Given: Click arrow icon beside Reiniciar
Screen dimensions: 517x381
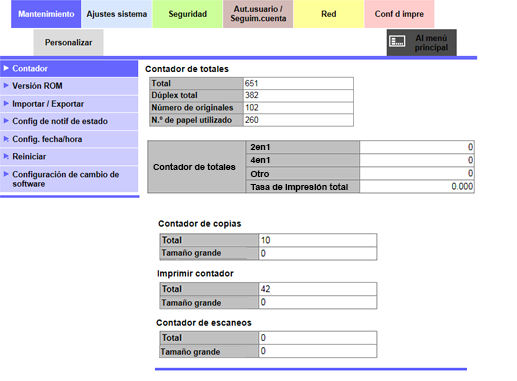Looking at the screenshot, I should click(x=6, y=156).
